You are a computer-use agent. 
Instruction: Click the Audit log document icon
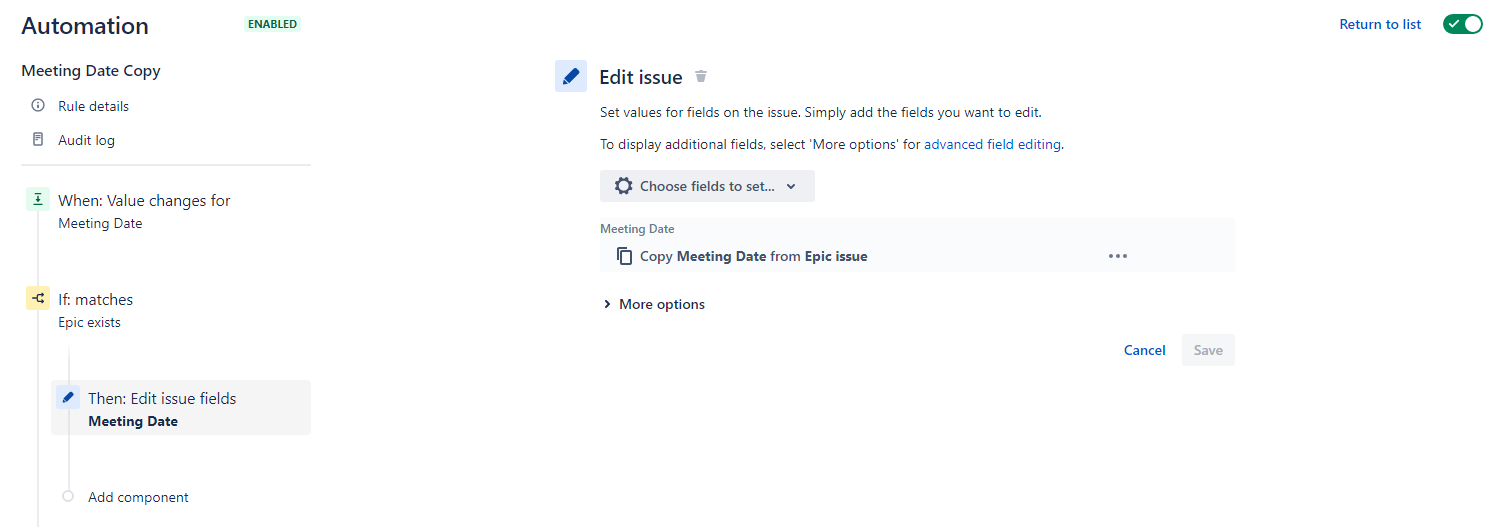[38, 139]
